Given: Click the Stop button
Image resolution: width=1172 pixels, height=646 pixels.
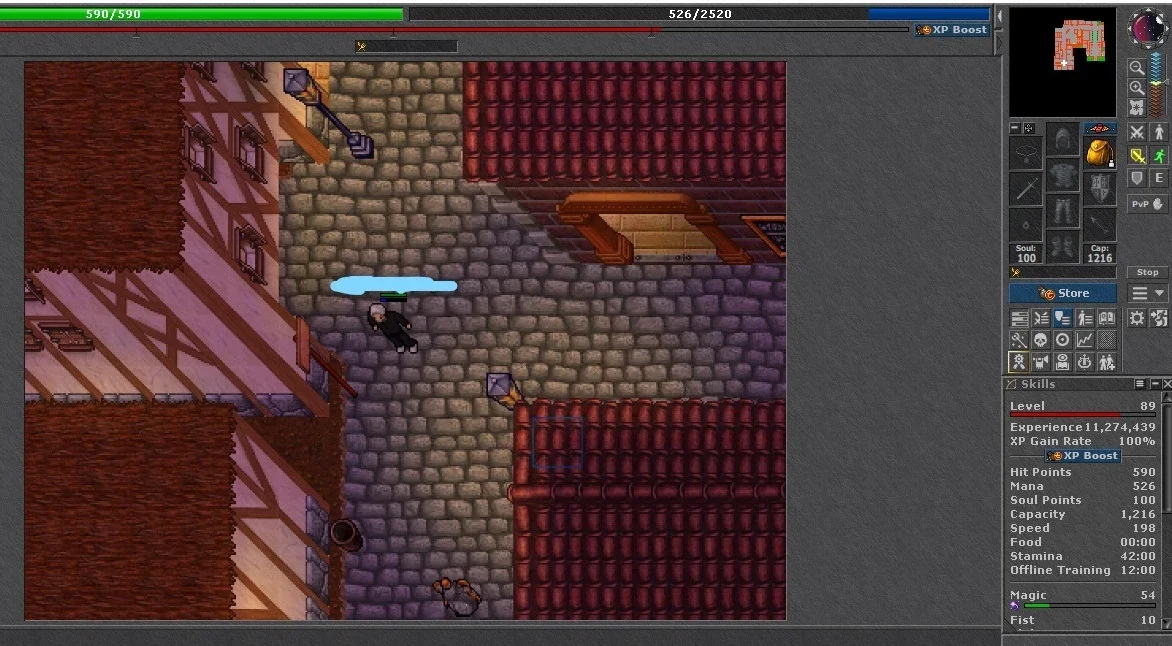Looking at the screenshot, I should (1147, 272).
